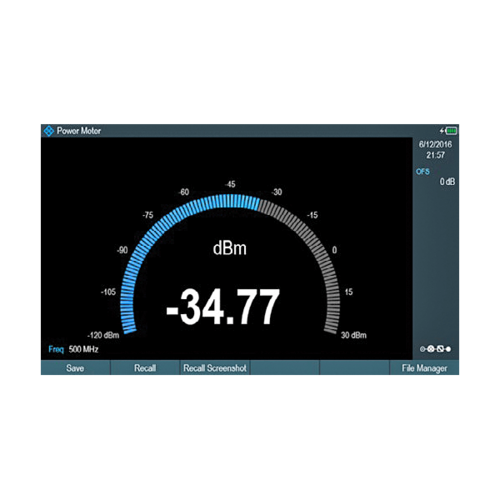Click the -45 gauge scale label

pos(230,184)
